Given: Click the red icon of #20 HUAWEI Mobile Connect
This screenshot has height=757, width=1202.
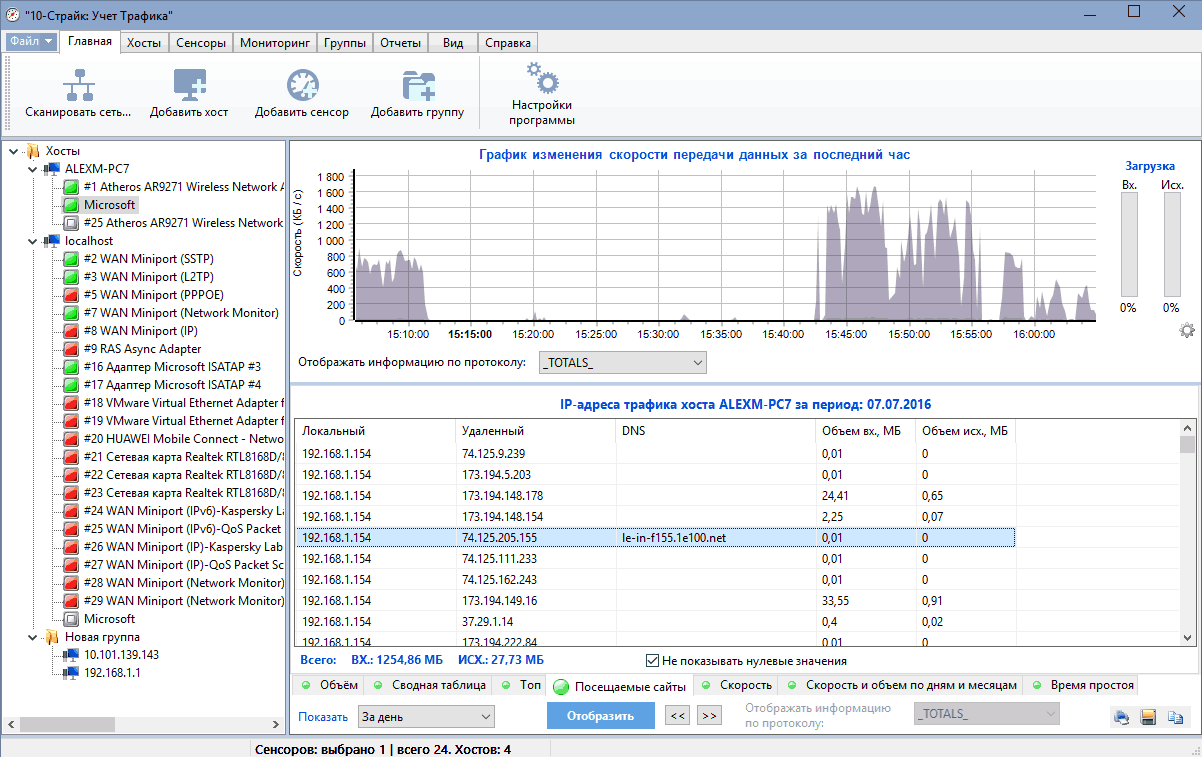Looking at the screenshot, I should 71,439.
